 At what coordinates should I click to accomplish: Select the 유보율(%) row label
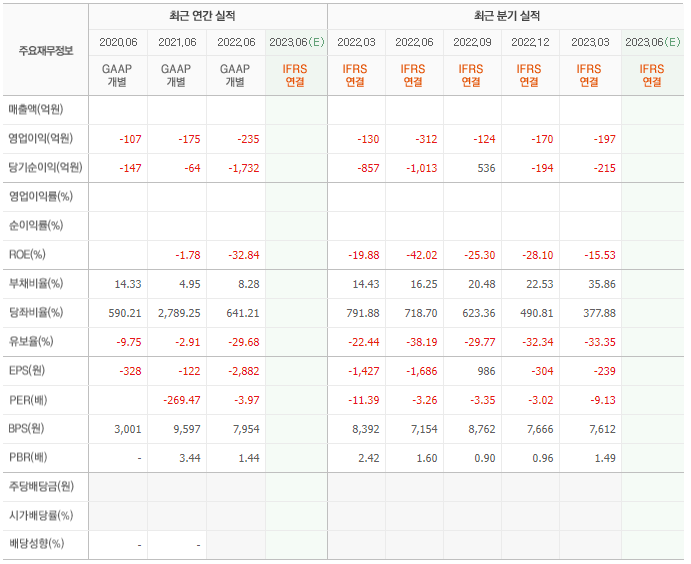coord(31,341)
